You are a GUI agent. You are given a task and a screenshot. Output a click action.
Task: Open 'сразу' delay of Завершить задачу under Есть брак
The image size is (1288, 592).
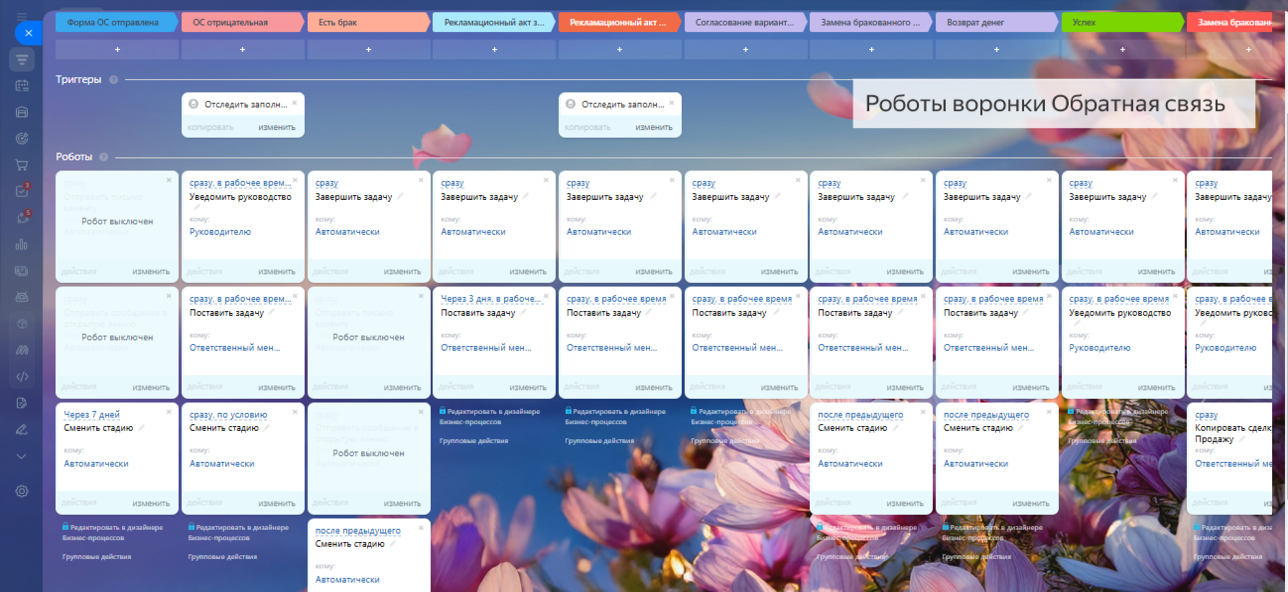click(327, 183)
